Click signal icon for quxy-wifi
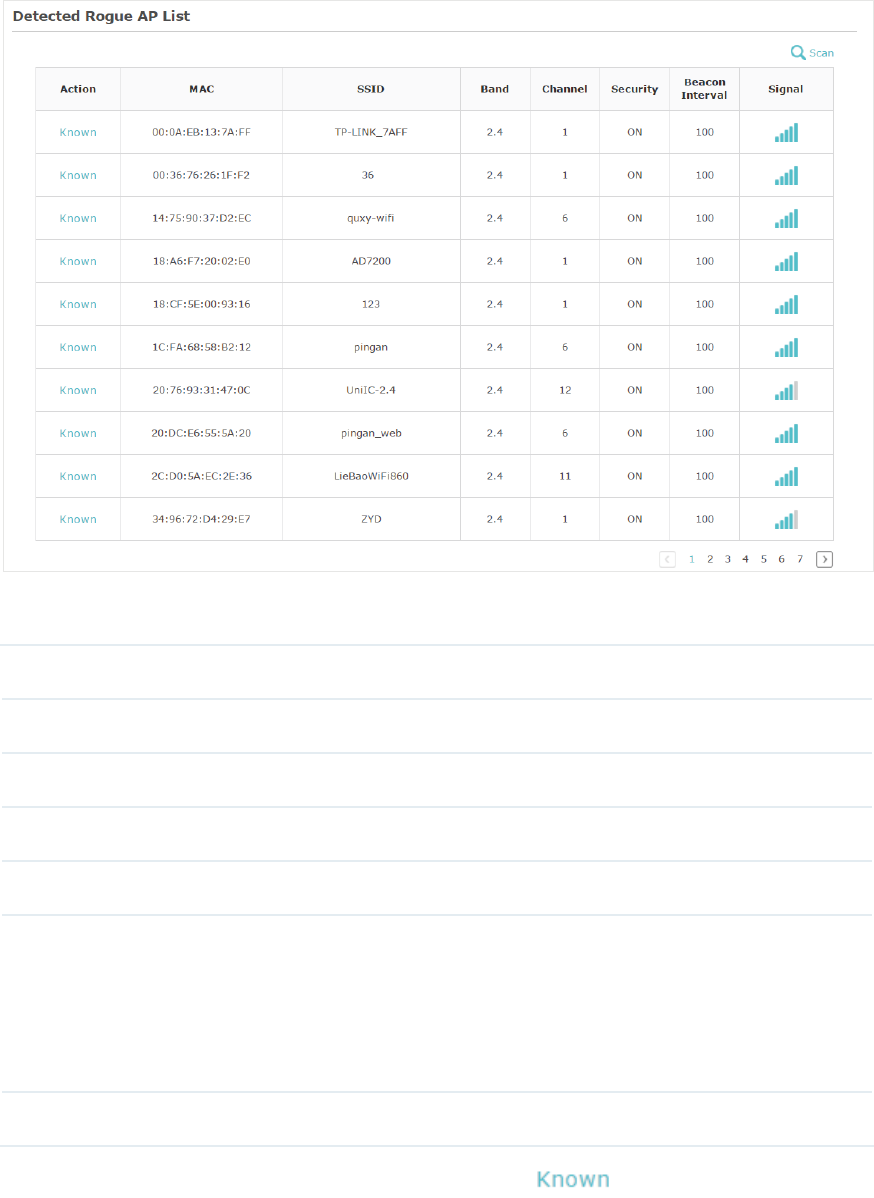Screen dimensions: 874x1198 pyautogui.click(x=786, y=219)
